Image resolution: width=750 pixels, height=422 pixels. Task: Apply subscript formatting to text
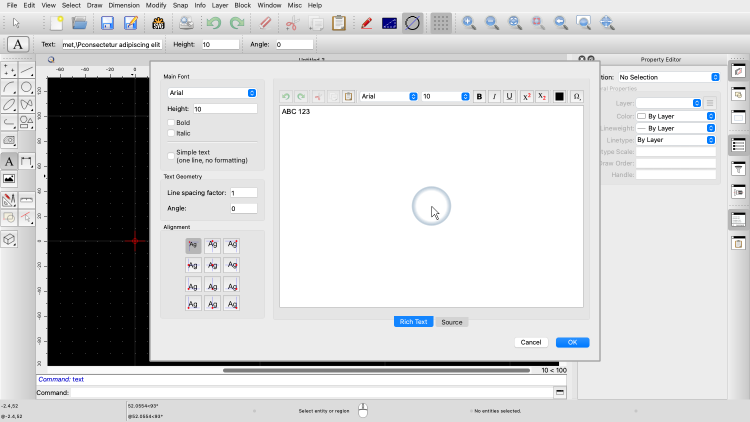542,97
